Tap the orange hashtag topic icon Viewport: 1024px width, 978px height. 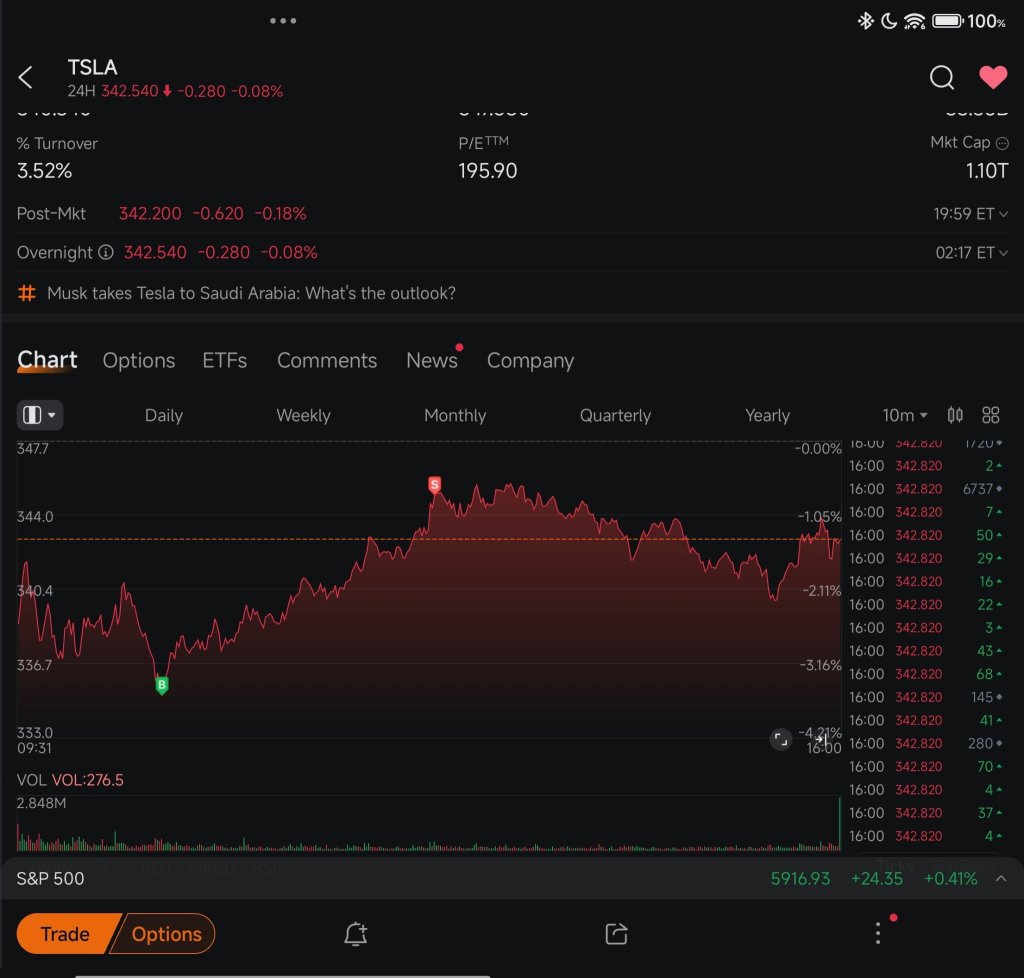point(27,293)
